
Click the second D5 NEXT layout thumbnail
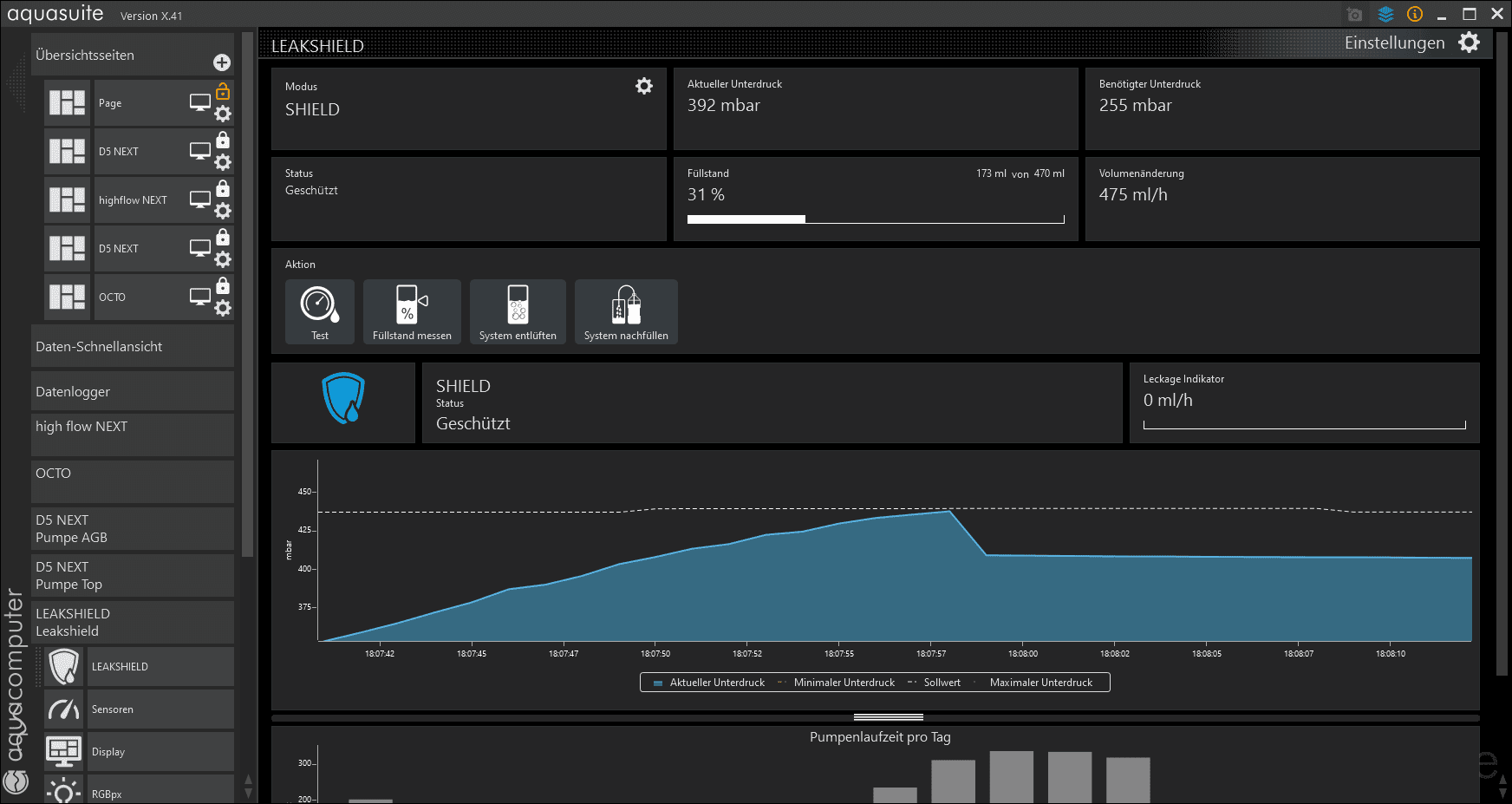click(67, 248)
